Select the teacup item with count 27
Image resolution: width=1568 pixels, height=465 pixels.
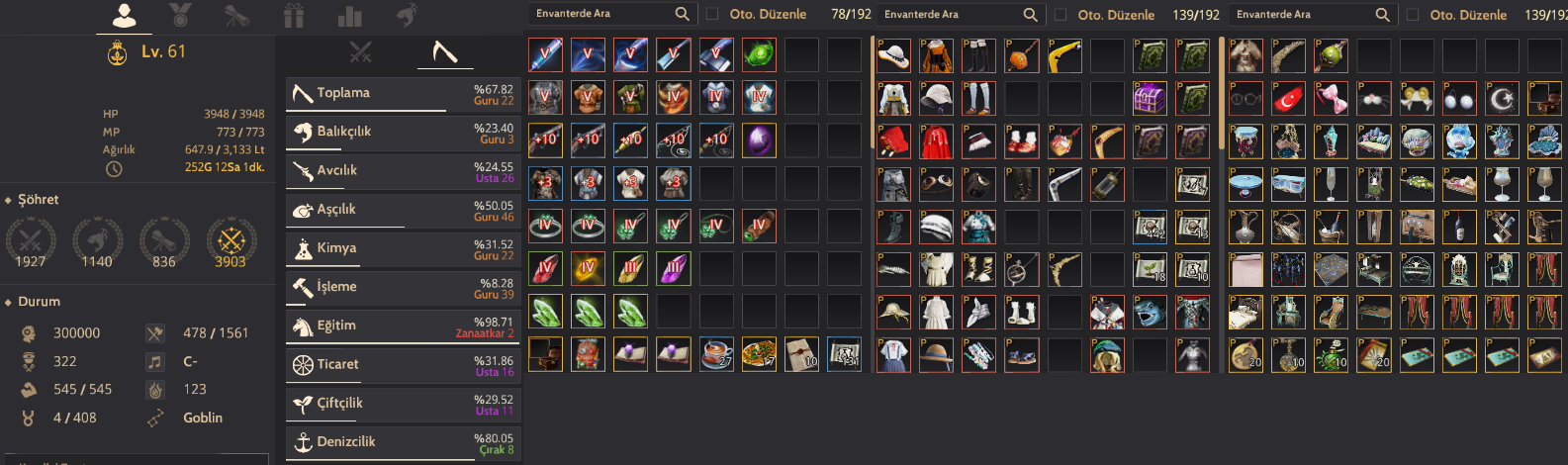tap(716, 353)
